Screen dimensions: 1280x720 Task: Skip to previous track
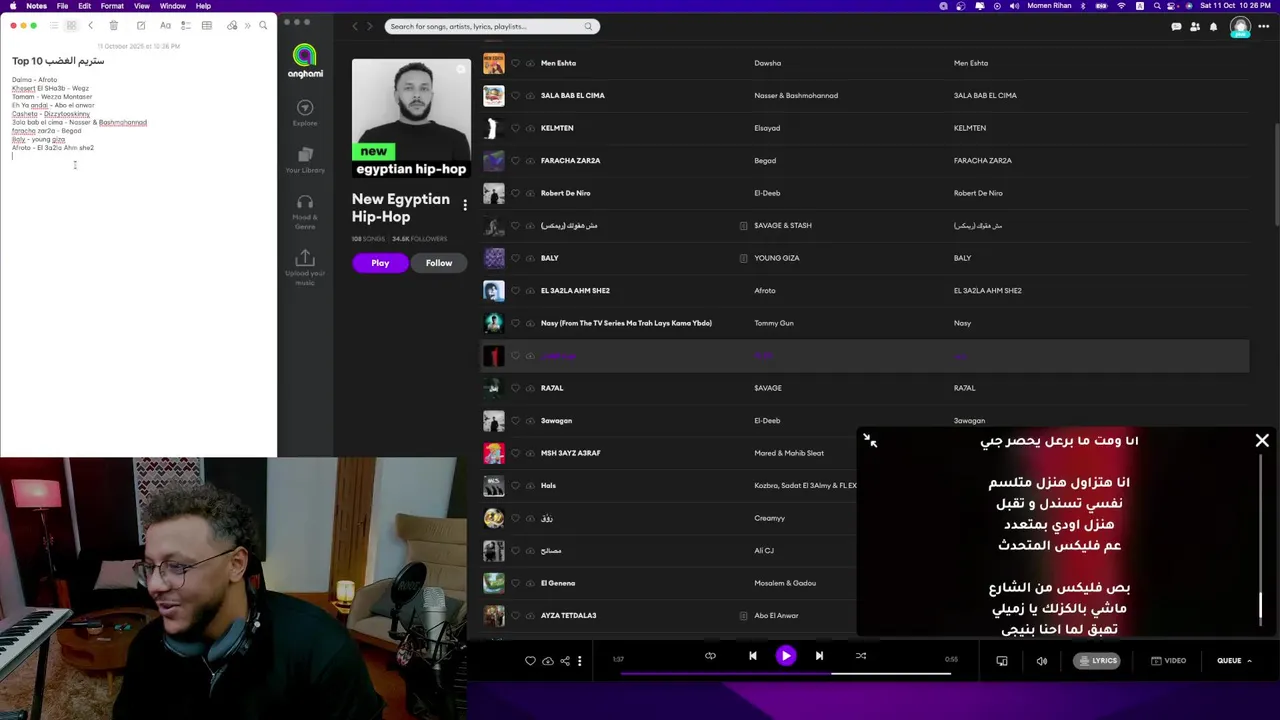752,656
